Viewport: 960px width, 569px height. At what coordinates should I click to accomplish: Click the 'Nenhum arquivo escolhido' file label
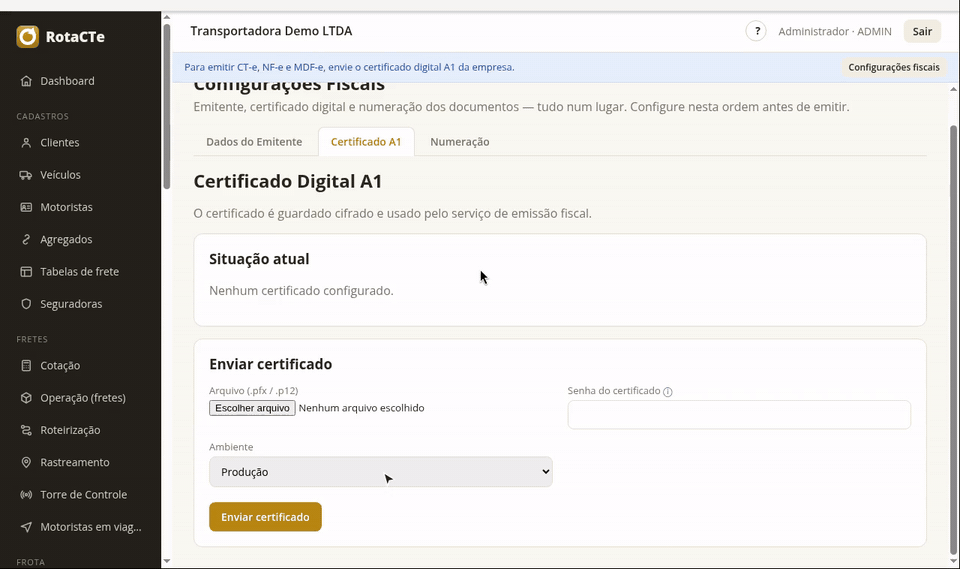pyautogui.click(x=361, y=408)
